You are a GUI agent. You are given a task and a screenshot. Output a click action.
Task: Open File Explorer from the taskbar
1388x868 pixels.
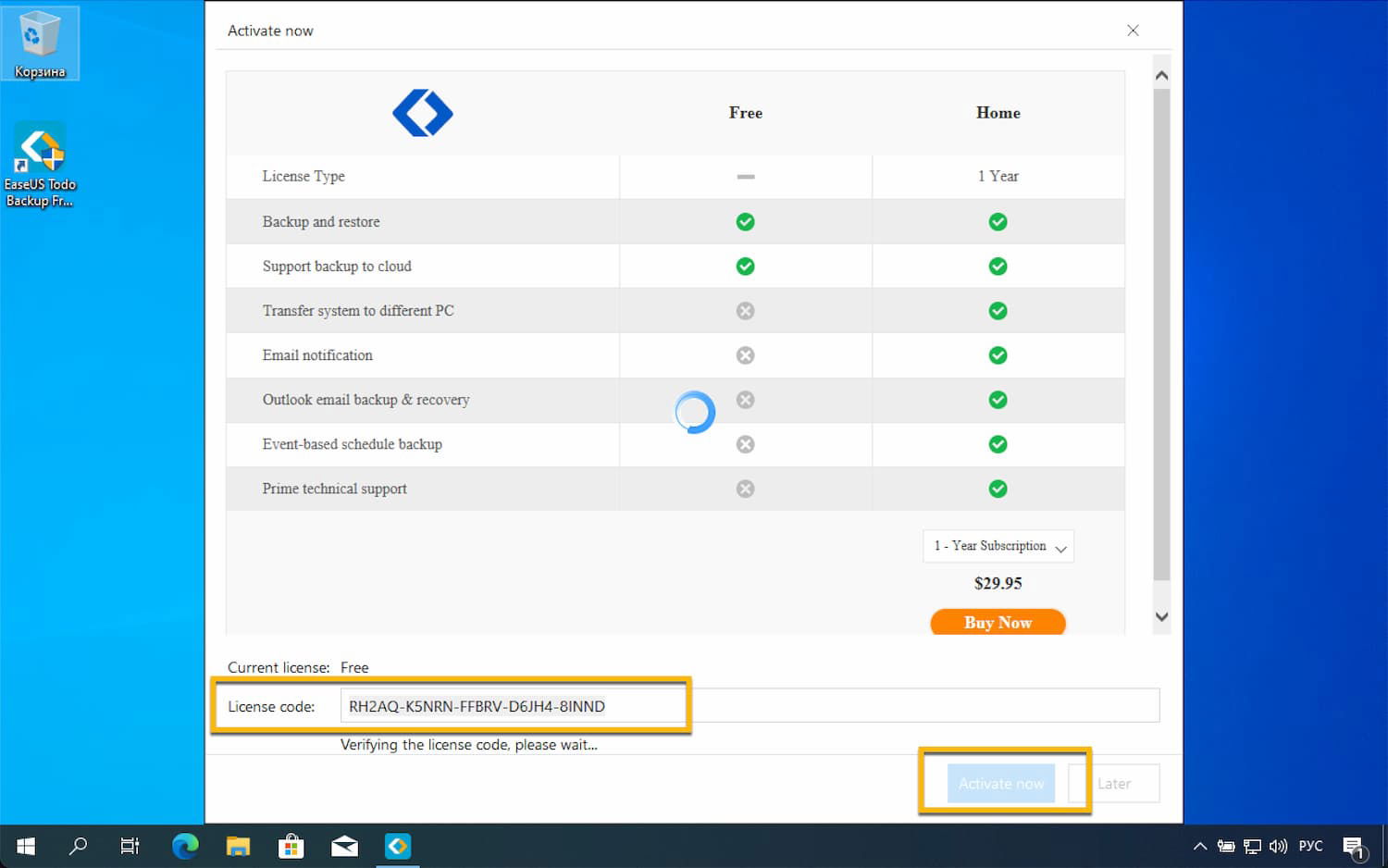point(238,846)
